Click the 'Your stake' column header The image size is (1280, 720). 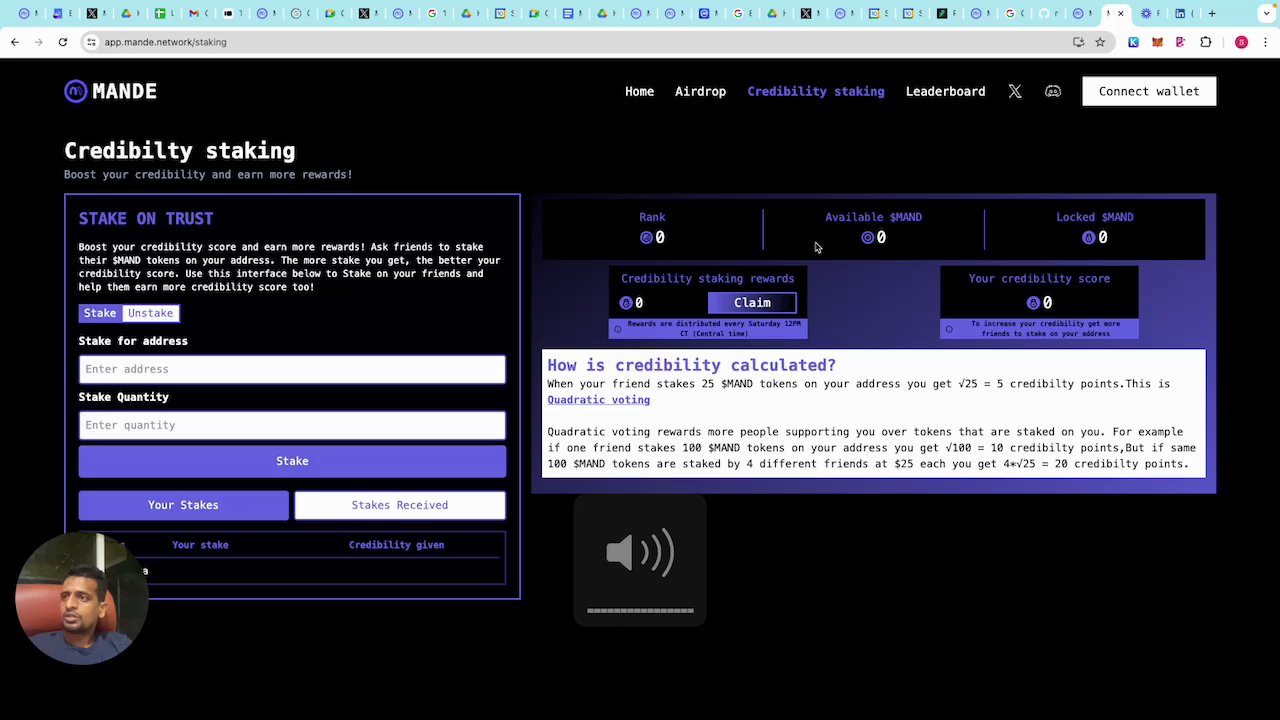[200, 545]
